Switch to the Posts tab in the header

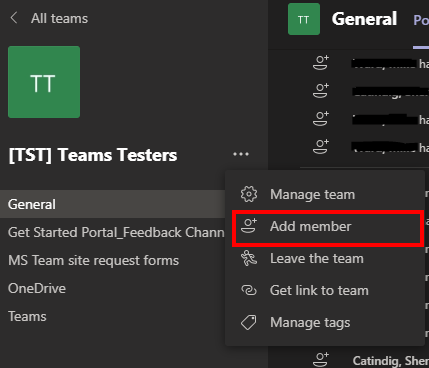(421, 20)
